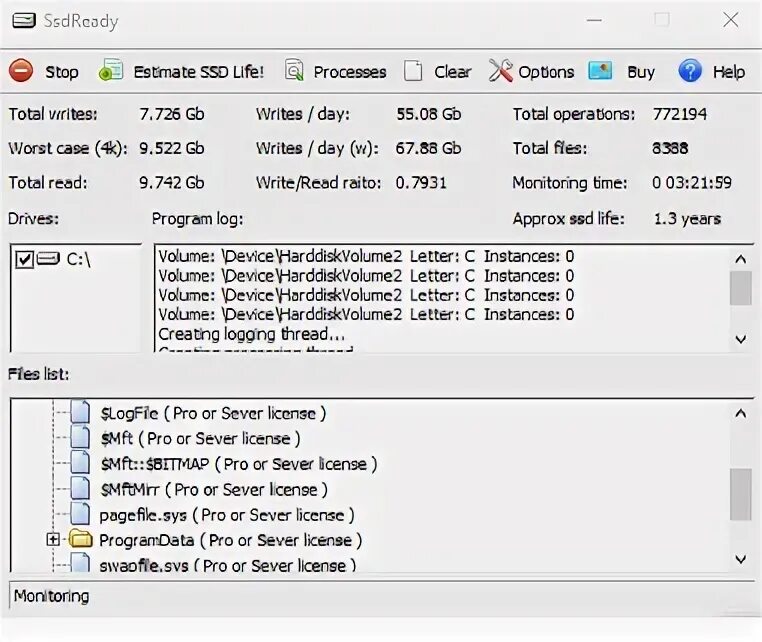Select the $Mft row text
762x642 pixels.
click(200, 439)
